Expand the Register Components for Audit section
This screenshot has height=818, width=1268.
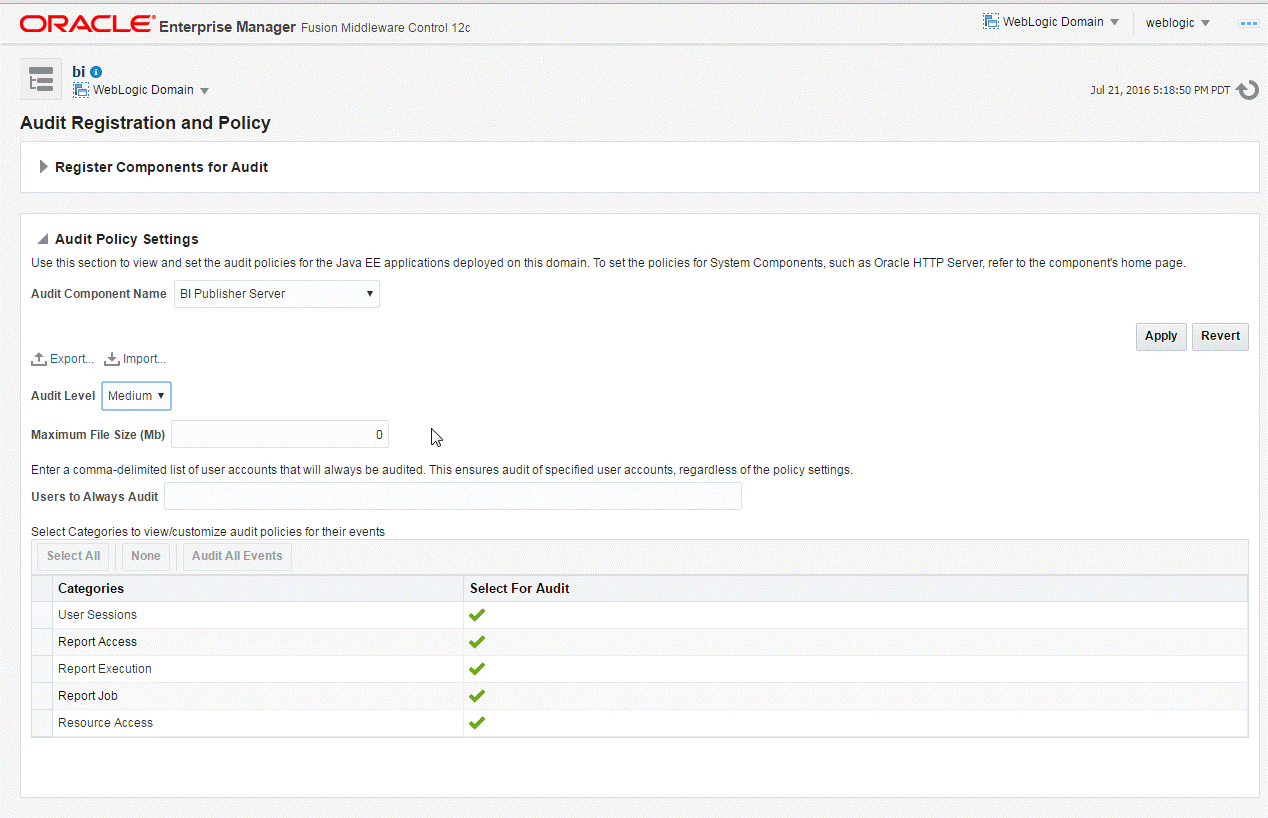pos(43,167)
